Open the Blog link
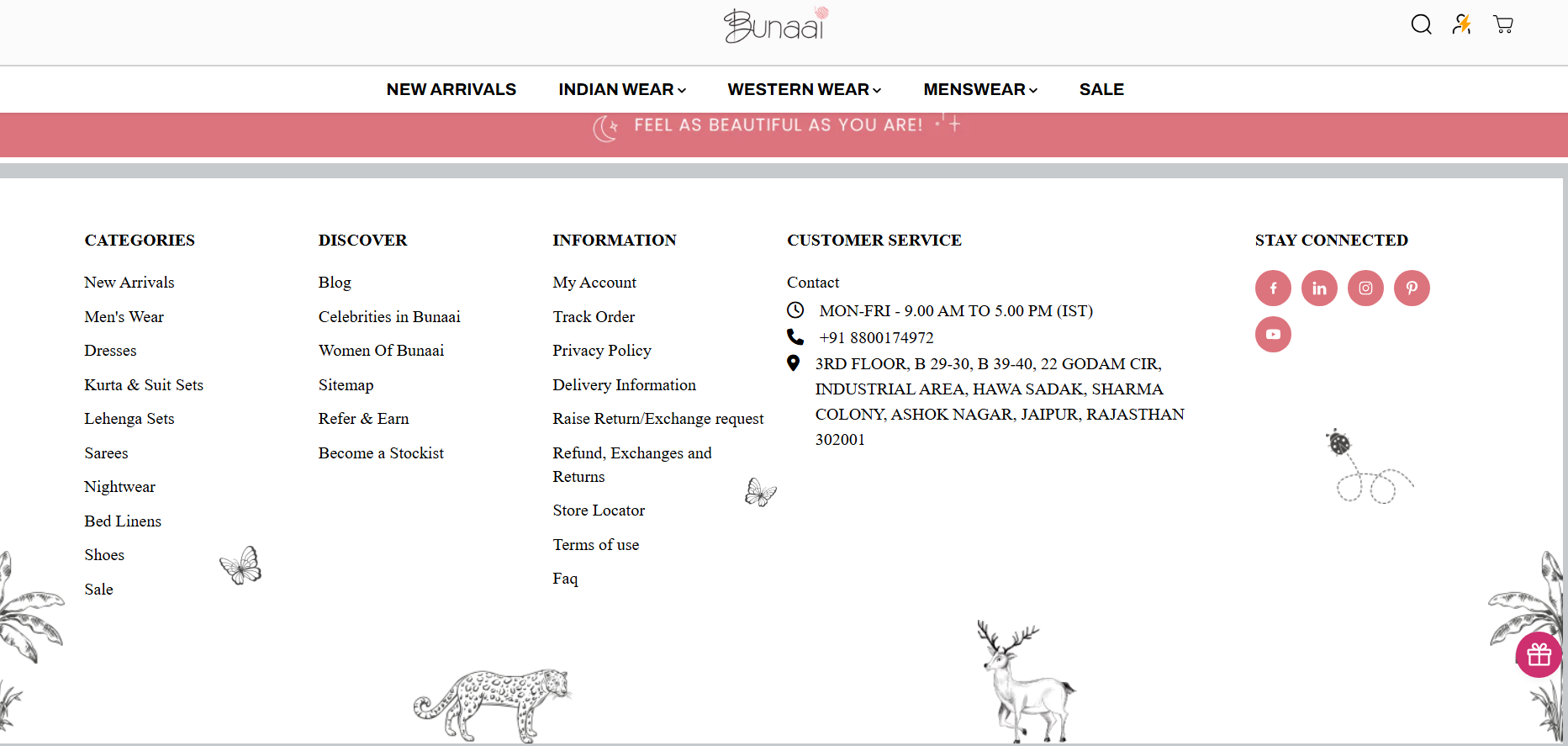Screen dimensions: 1568x746 [x=335, y=283]
